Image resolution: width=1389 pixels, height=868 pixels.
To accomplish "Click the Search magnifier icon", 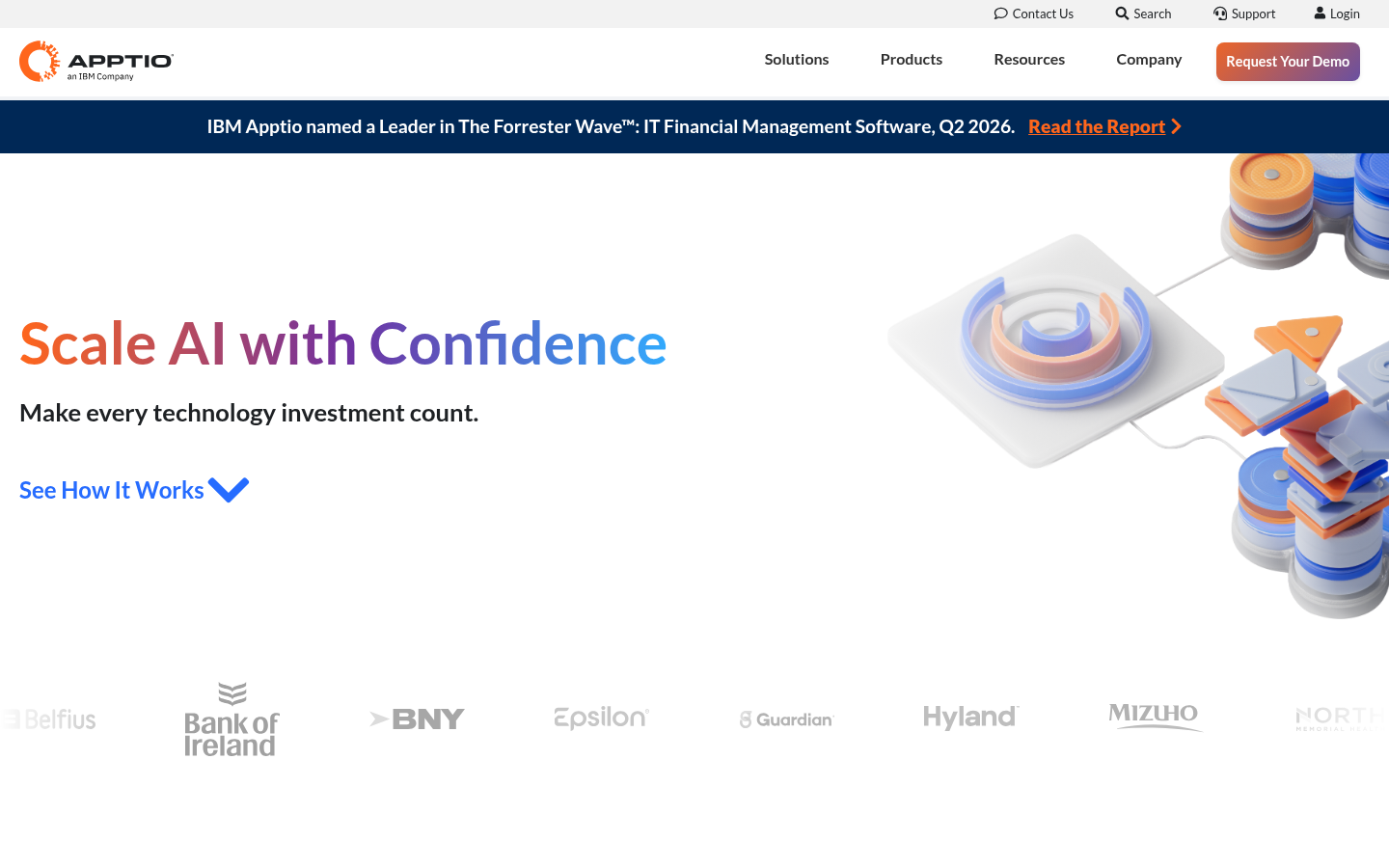I will [x=1122, y=14].
